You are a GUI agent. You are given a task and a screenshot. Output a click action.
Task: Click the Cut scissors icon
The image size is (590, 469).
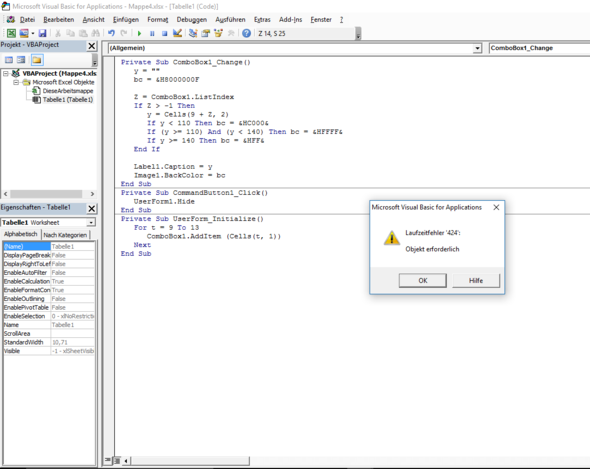[58, 33]
